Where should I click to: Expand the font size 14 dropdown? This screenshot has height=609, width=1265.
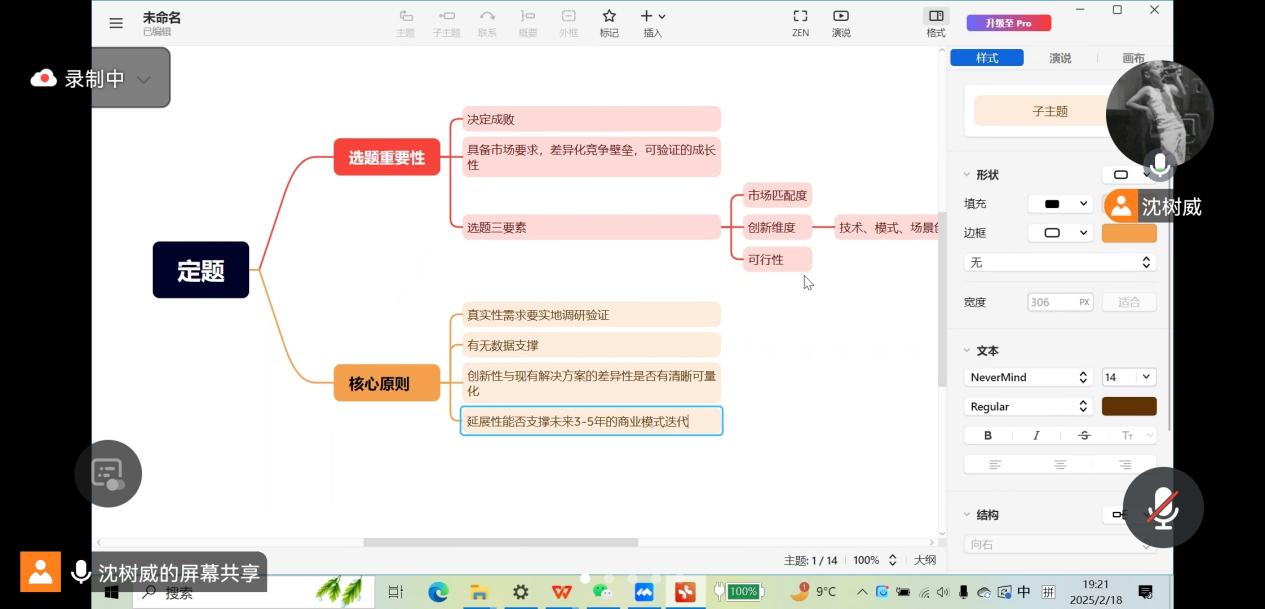pyautogui.click(x=1129, y=377)
